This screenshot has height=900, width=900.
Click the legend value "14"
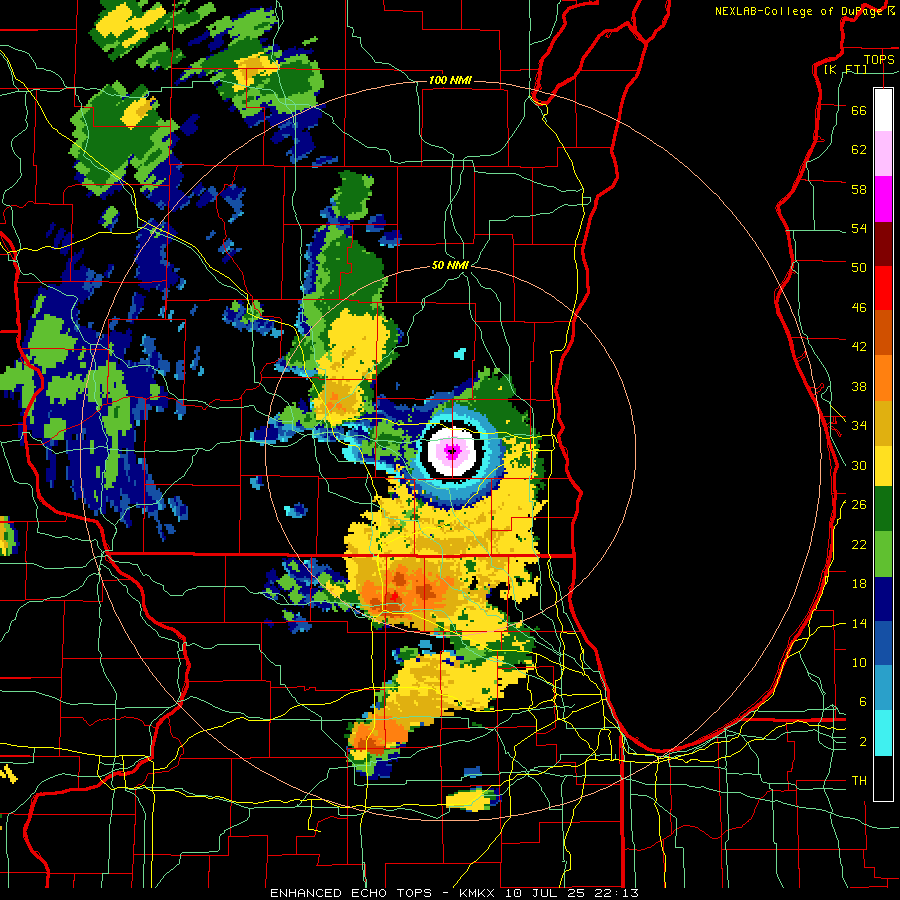pos(859,623)
